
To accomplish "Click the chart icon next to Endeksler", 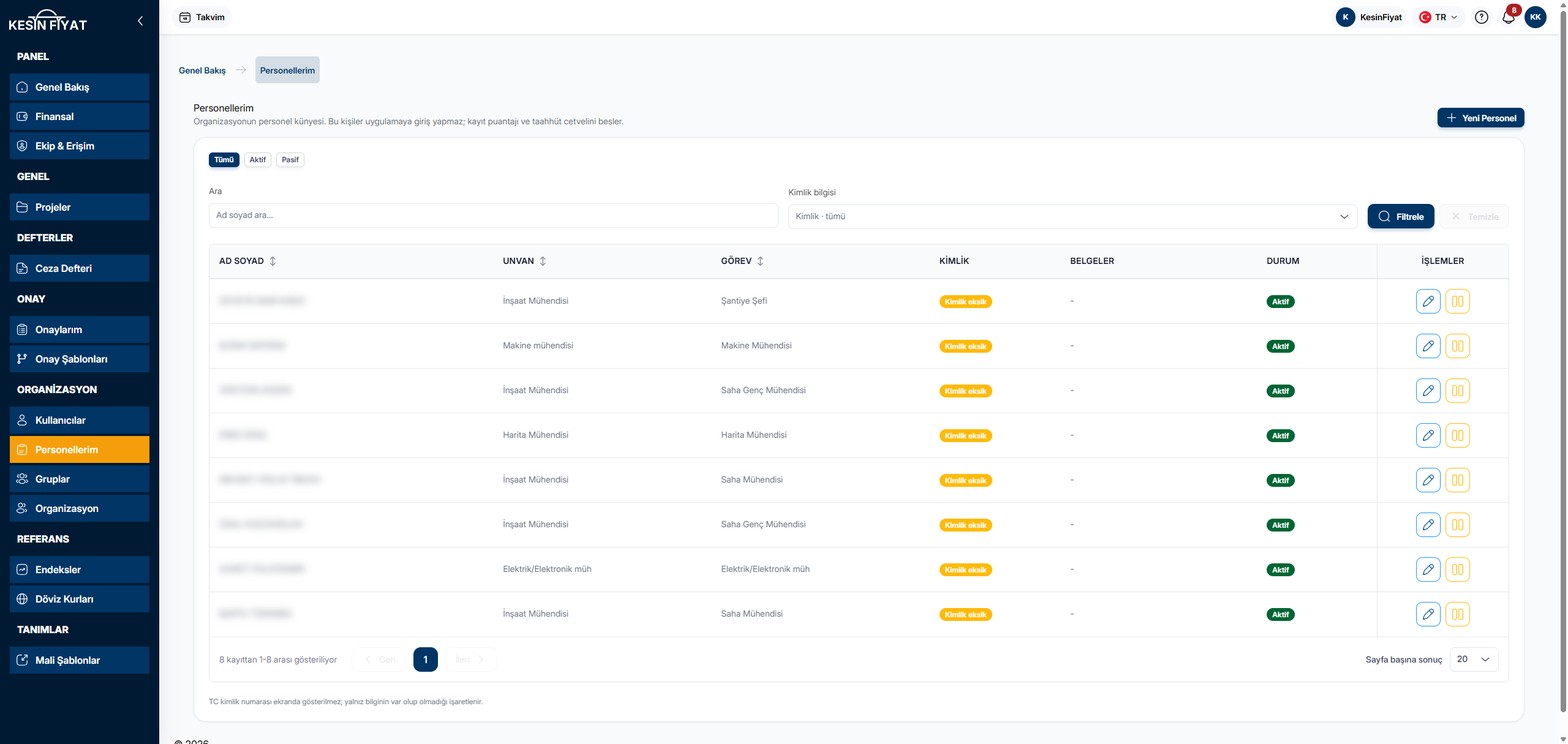I will [x=23, y=570].
